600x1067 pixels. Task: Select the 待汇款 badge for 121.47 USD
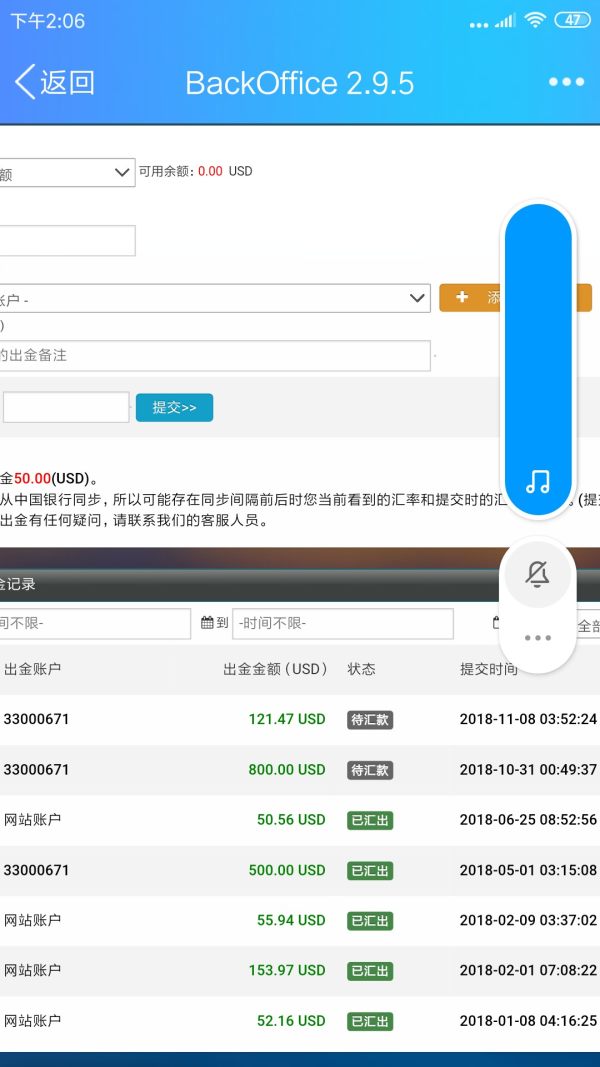tap(370, 720)
